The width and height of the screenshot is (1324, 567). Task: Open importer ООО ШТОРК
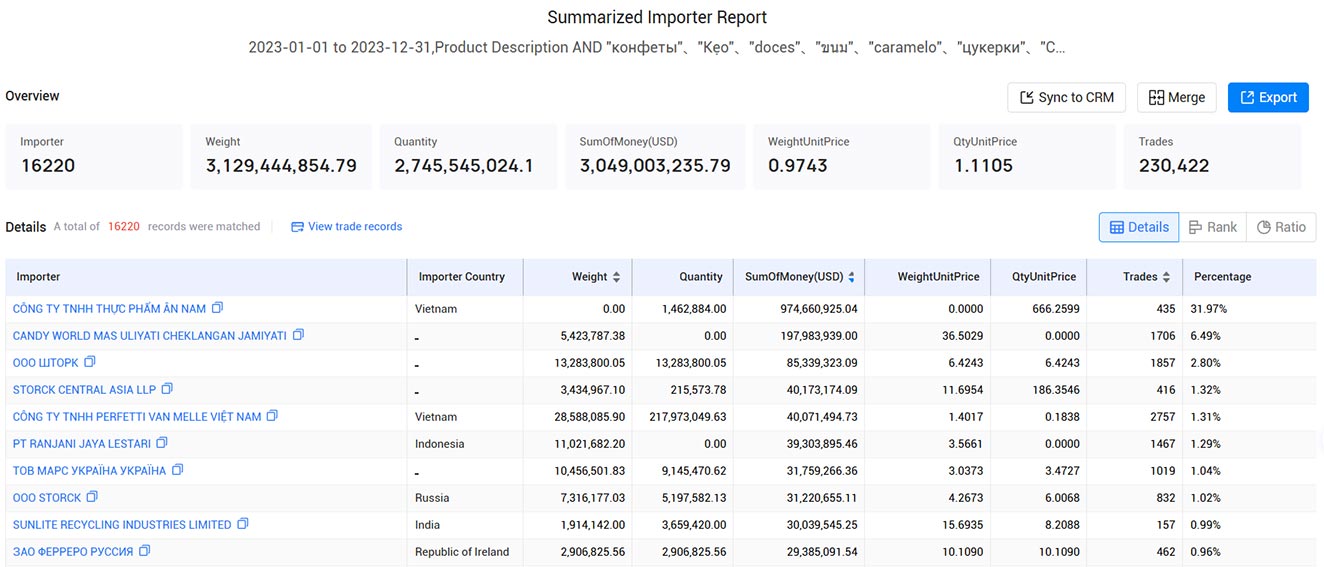tap(46, 363)
